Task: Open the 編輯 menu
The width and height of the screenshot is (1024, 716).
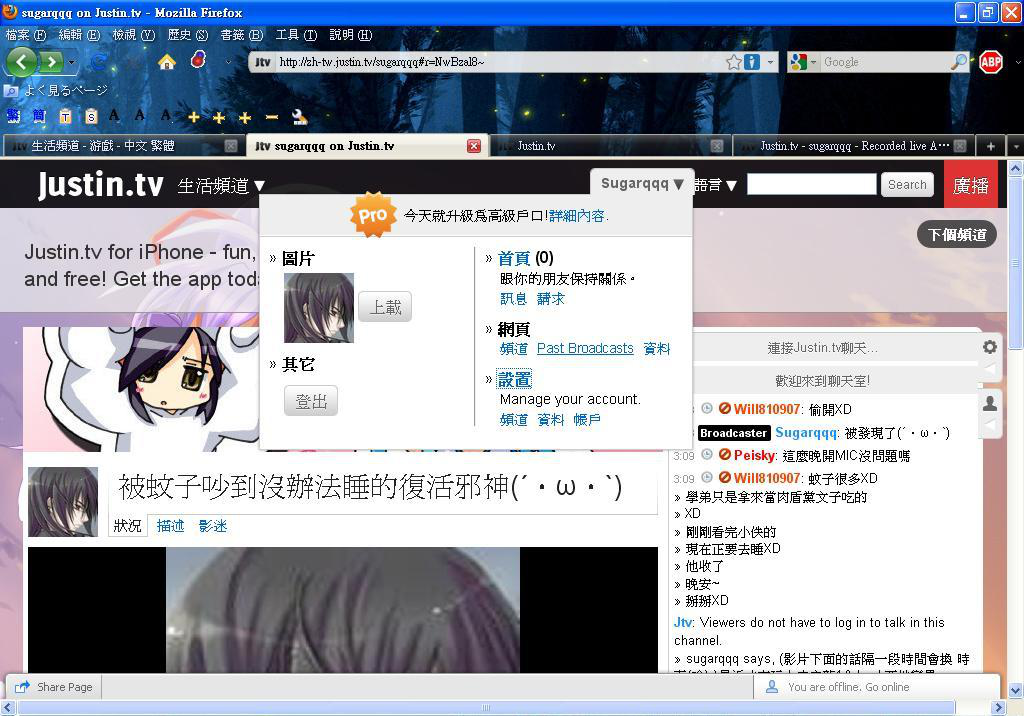Action: click(x=79, y=35)
